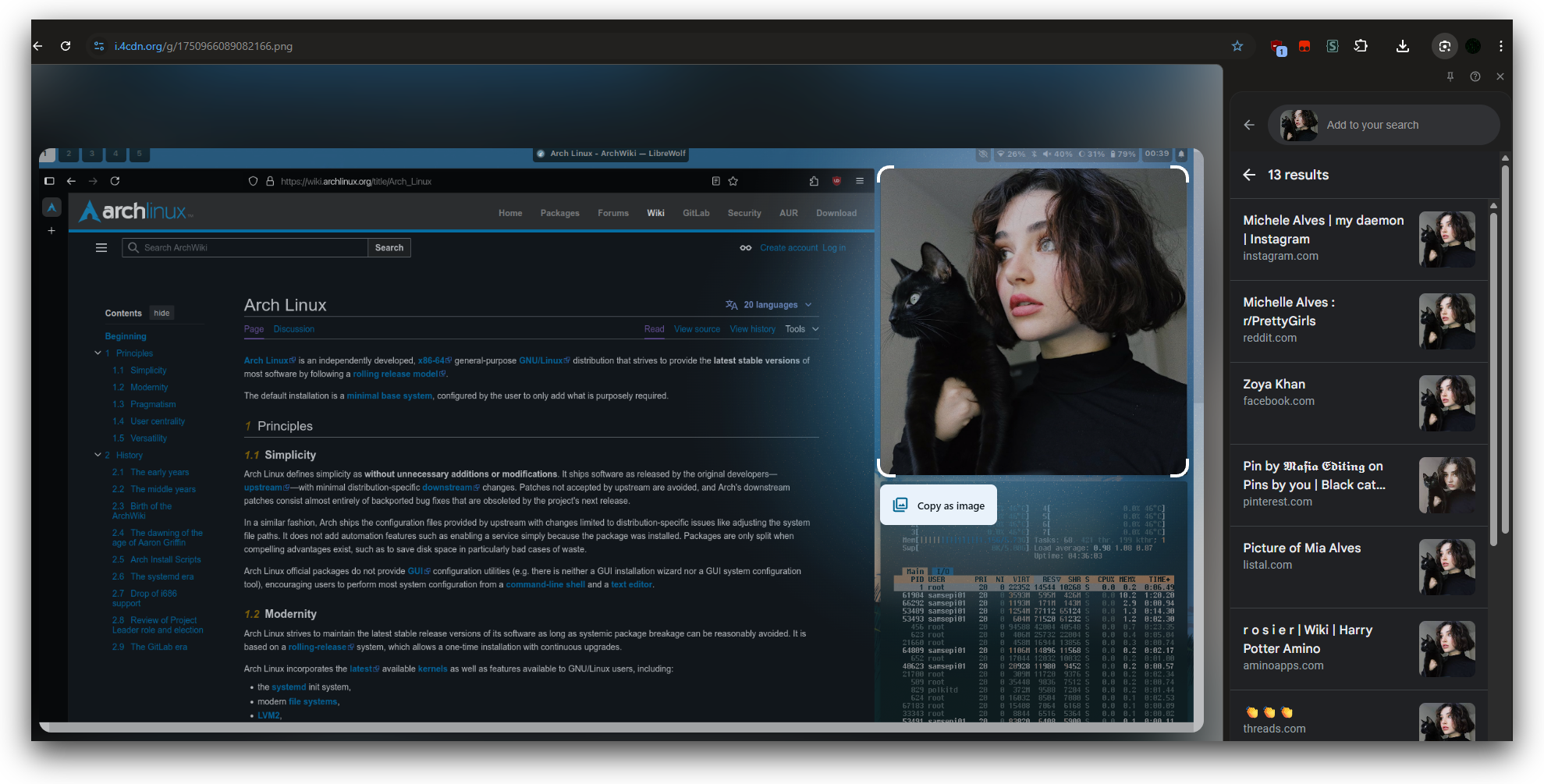Click tracking protection shield in LibreWolf URL bar
Screen dimensions: 1544x784
(x=253, y=181)
